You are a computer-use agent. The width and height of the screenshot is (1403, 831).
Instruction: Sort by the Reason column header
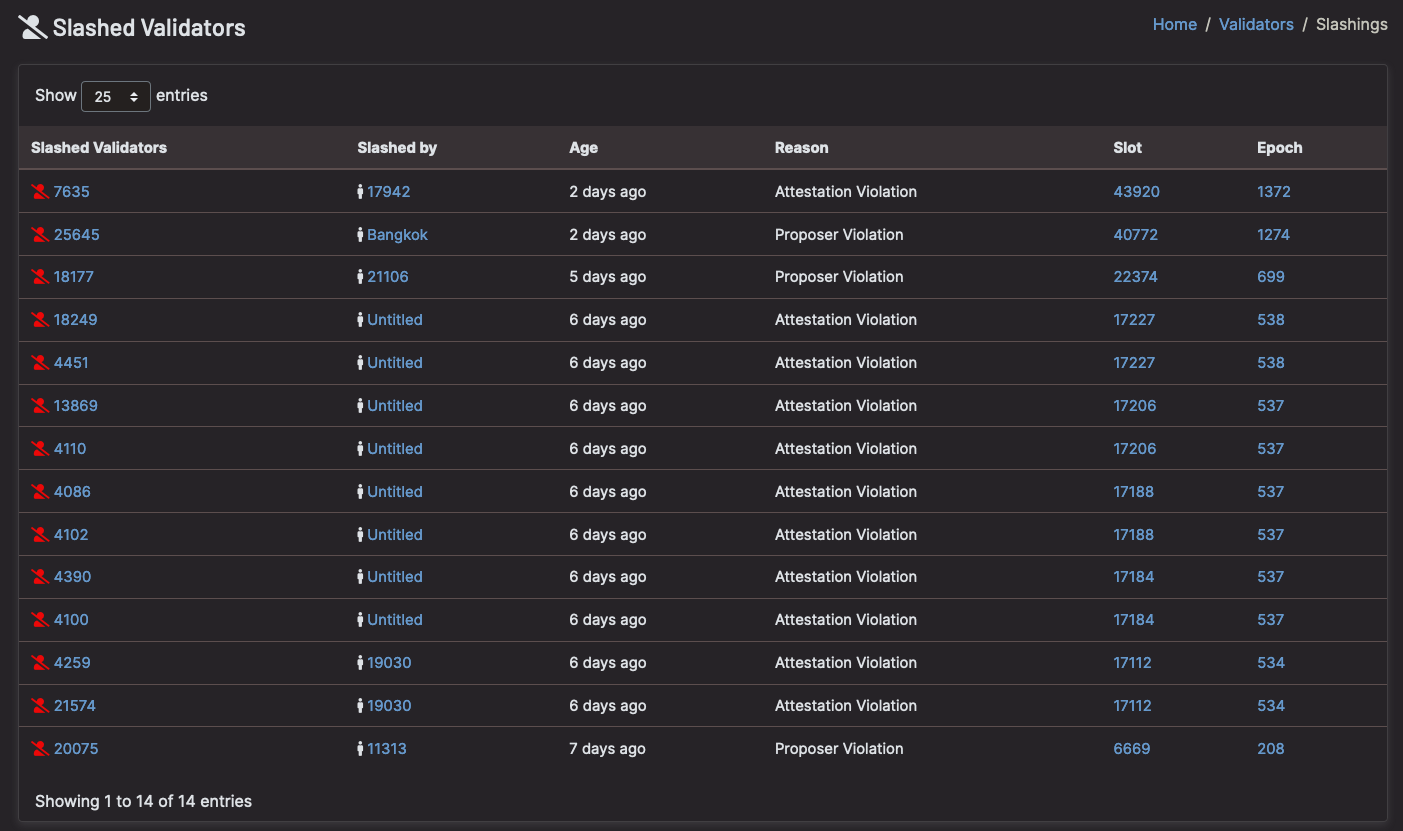pyautogui.click(x=801, y=148)
